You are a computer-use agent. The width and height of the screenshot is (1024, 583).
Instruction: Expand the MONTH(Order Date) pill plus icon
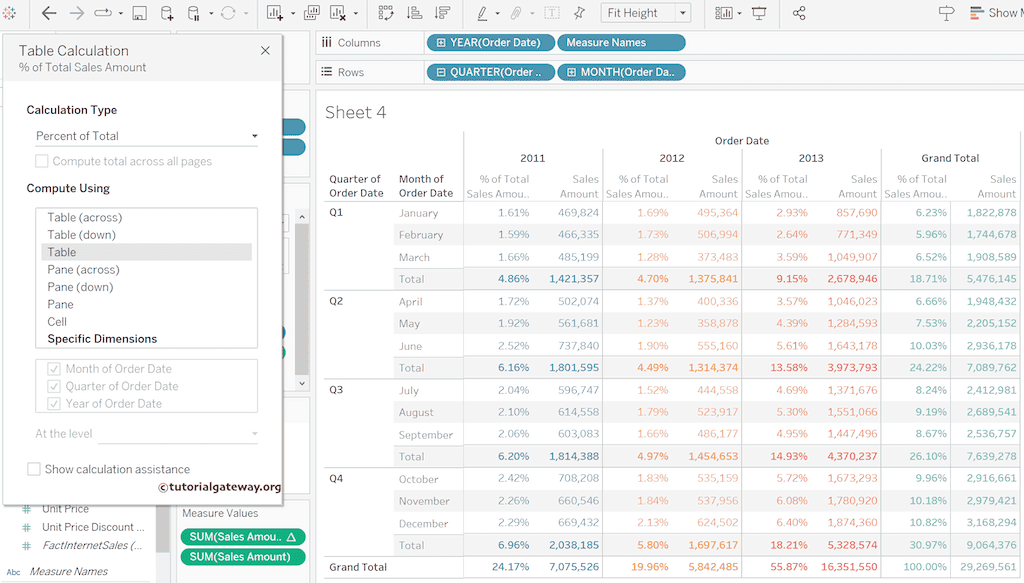pos(571,72)
